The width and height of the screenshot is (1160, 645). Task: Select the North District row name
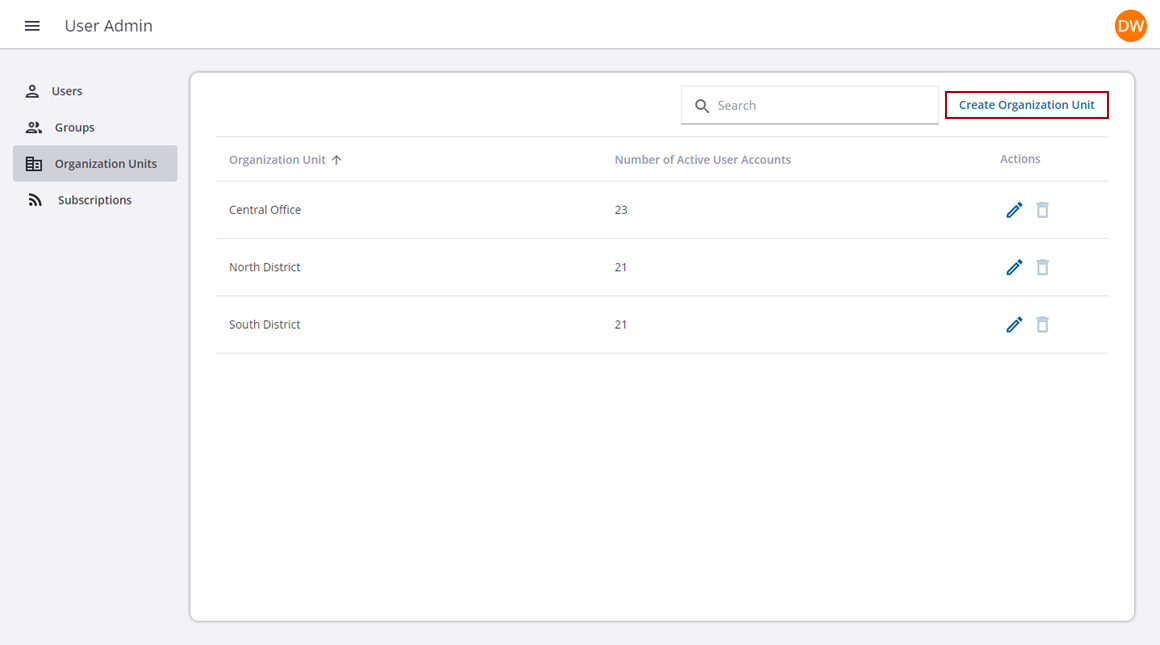coord(265,267)
